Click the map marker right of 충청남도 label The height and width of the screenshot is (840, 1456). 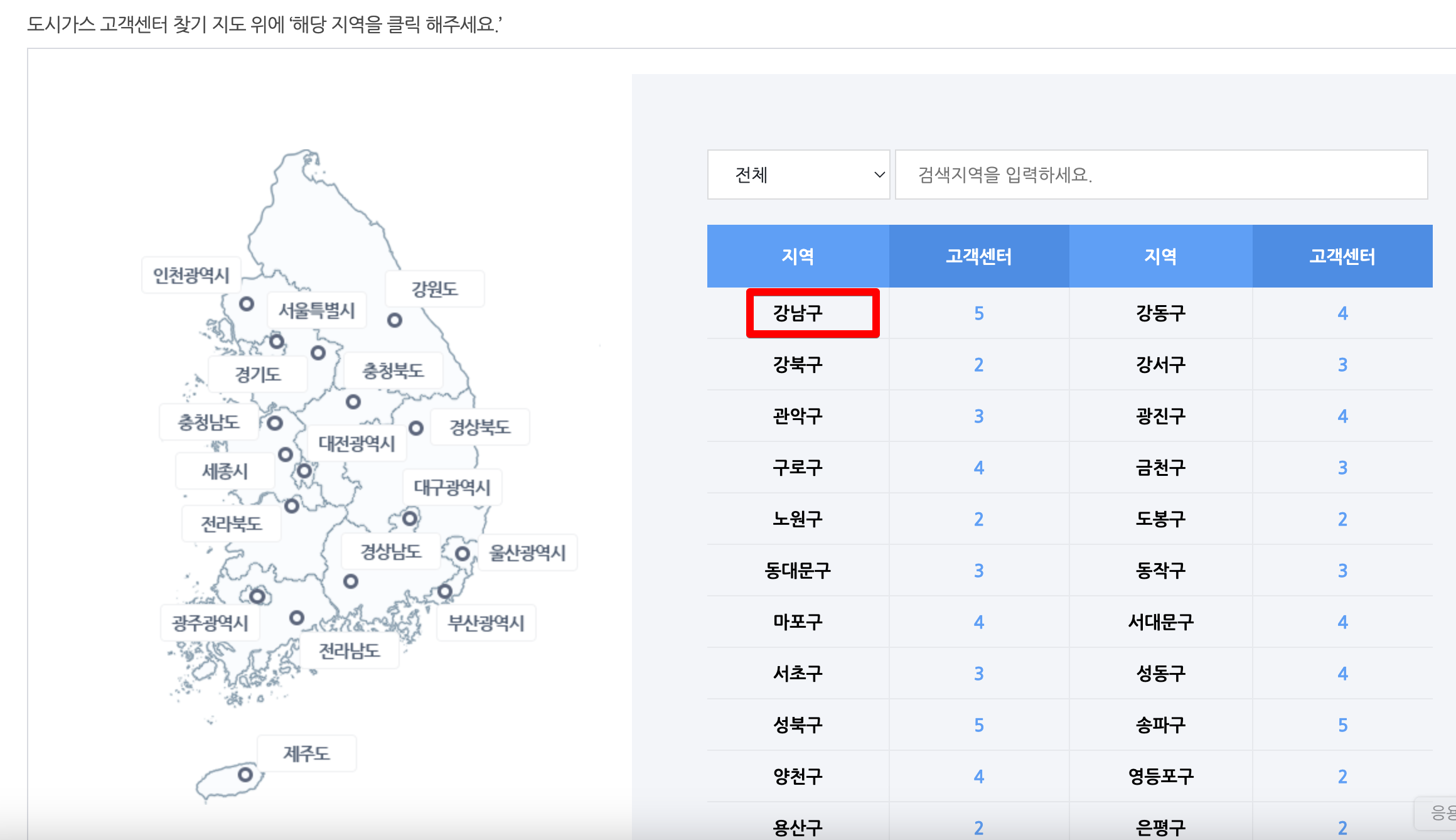pyautogui.click(x=275, y=423)
